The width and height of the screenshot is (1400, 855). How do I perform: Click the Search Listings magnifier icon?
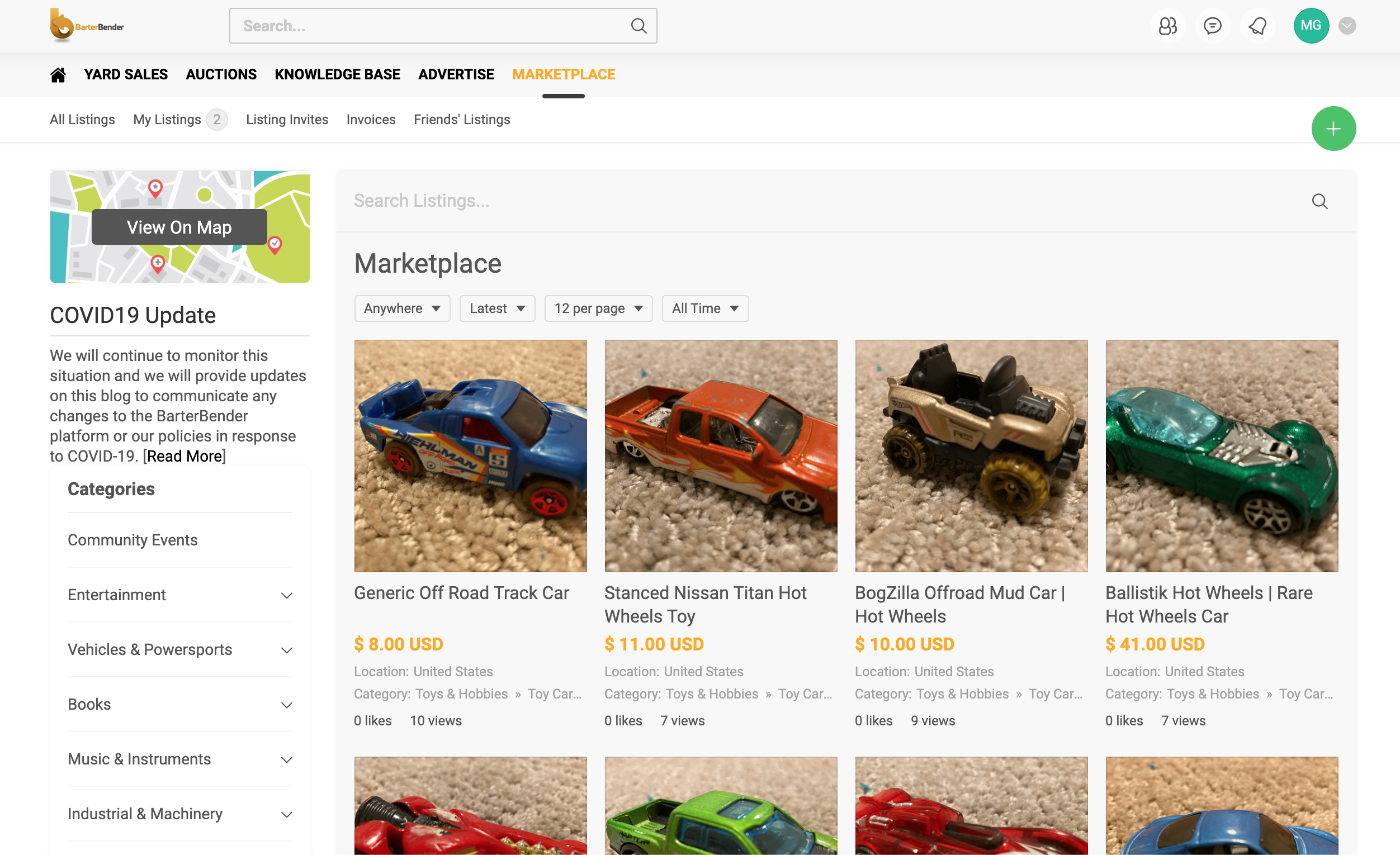pyautogui.click(x=1319, y=201)
